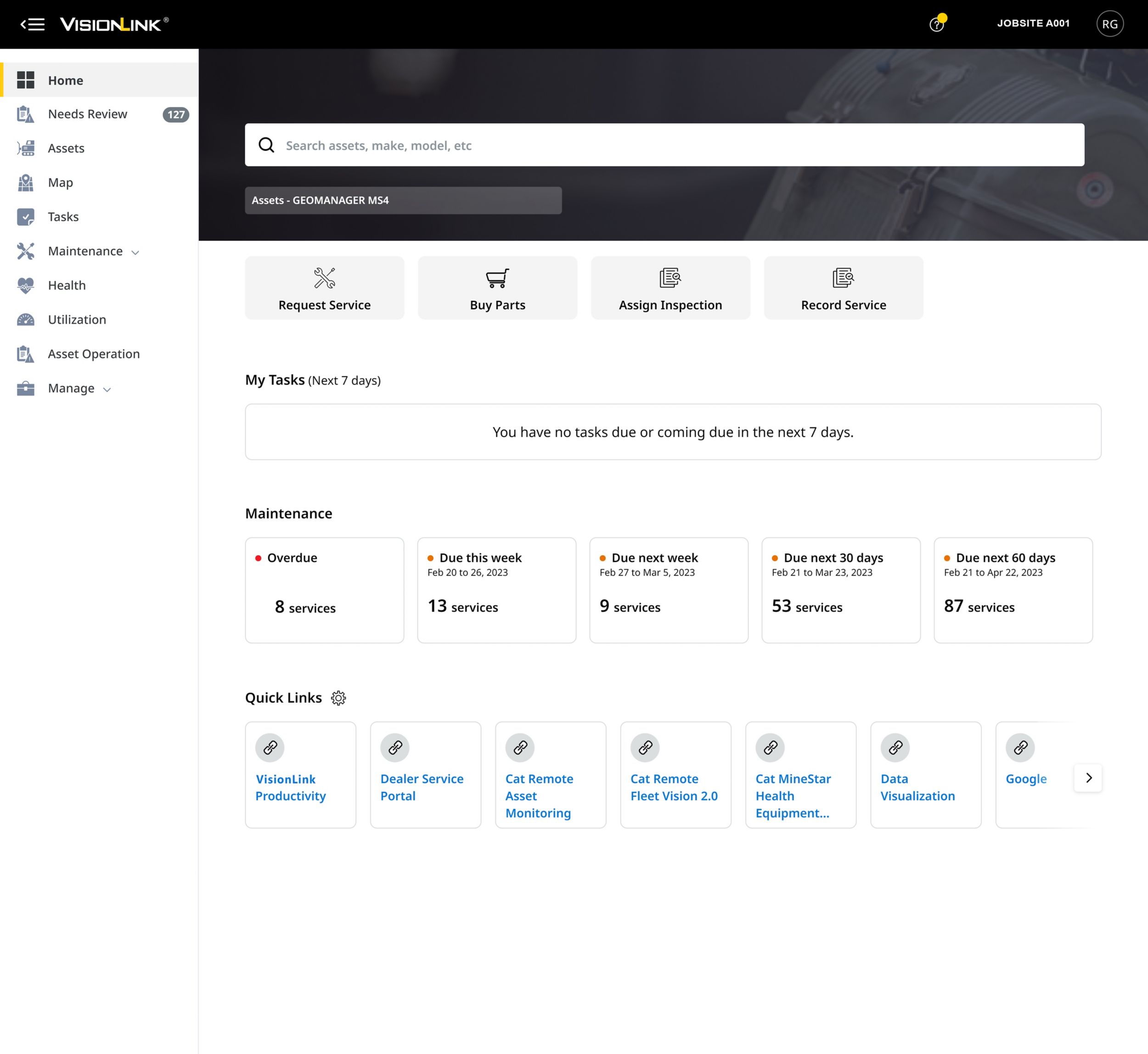Click the Assign Inspection document icon
1148x1054 pixels.
click(x=670, y=278)
